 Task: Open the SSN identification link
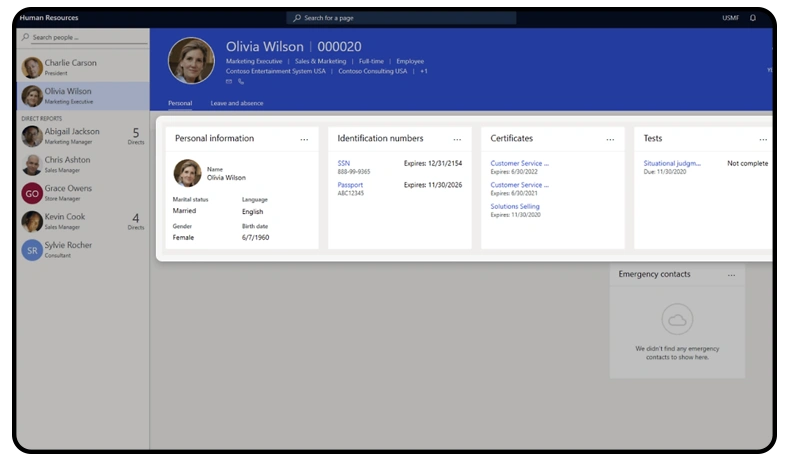click(x=344, y=163)
